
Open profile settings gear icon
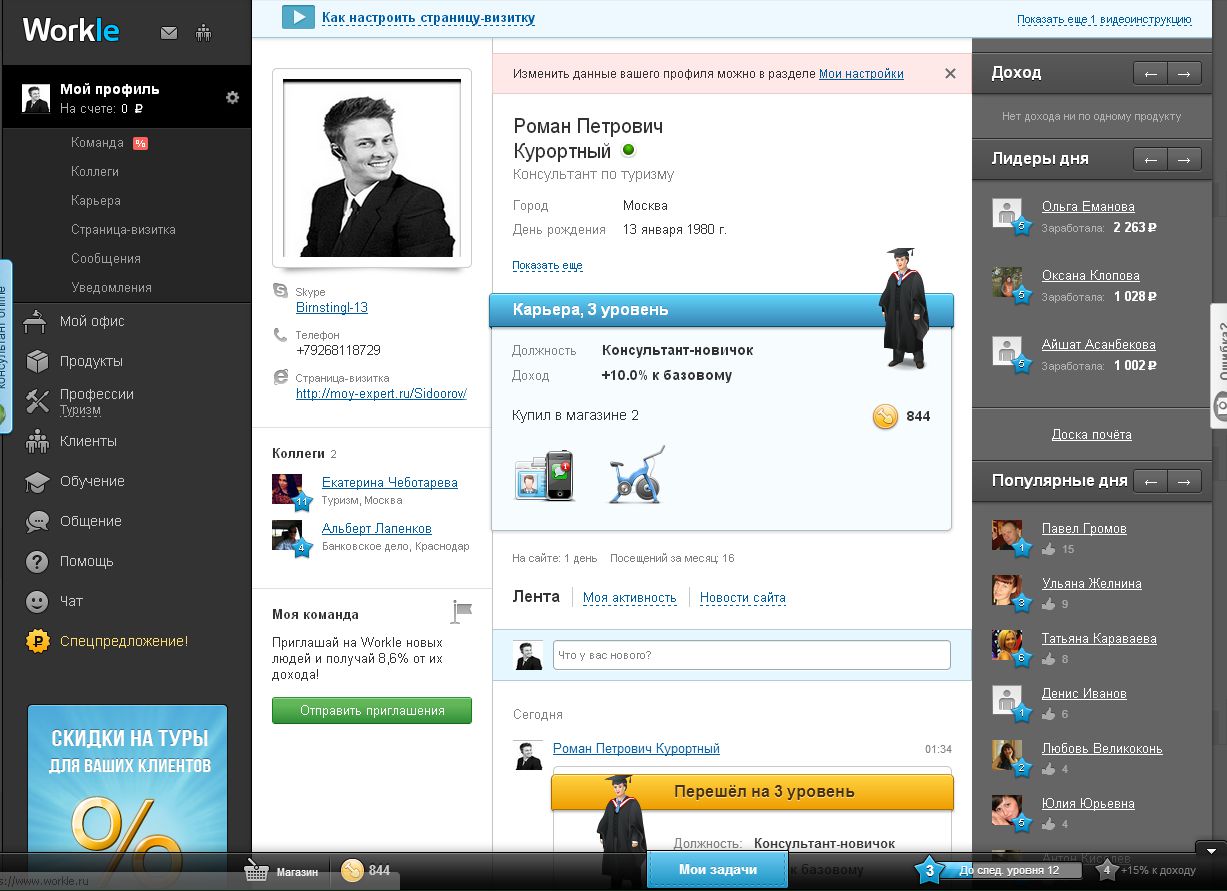(x=232, y=97)
